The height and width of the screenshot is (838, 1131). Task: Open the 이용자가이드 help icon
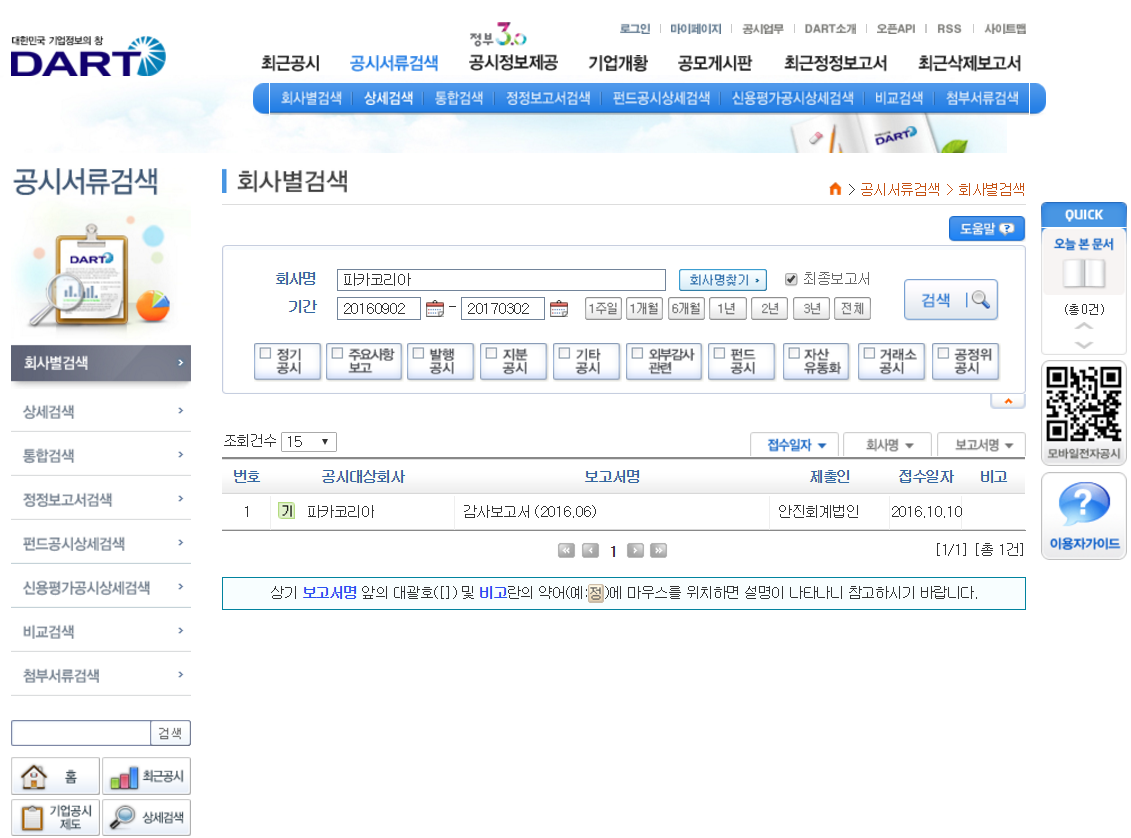(1083, 505)
